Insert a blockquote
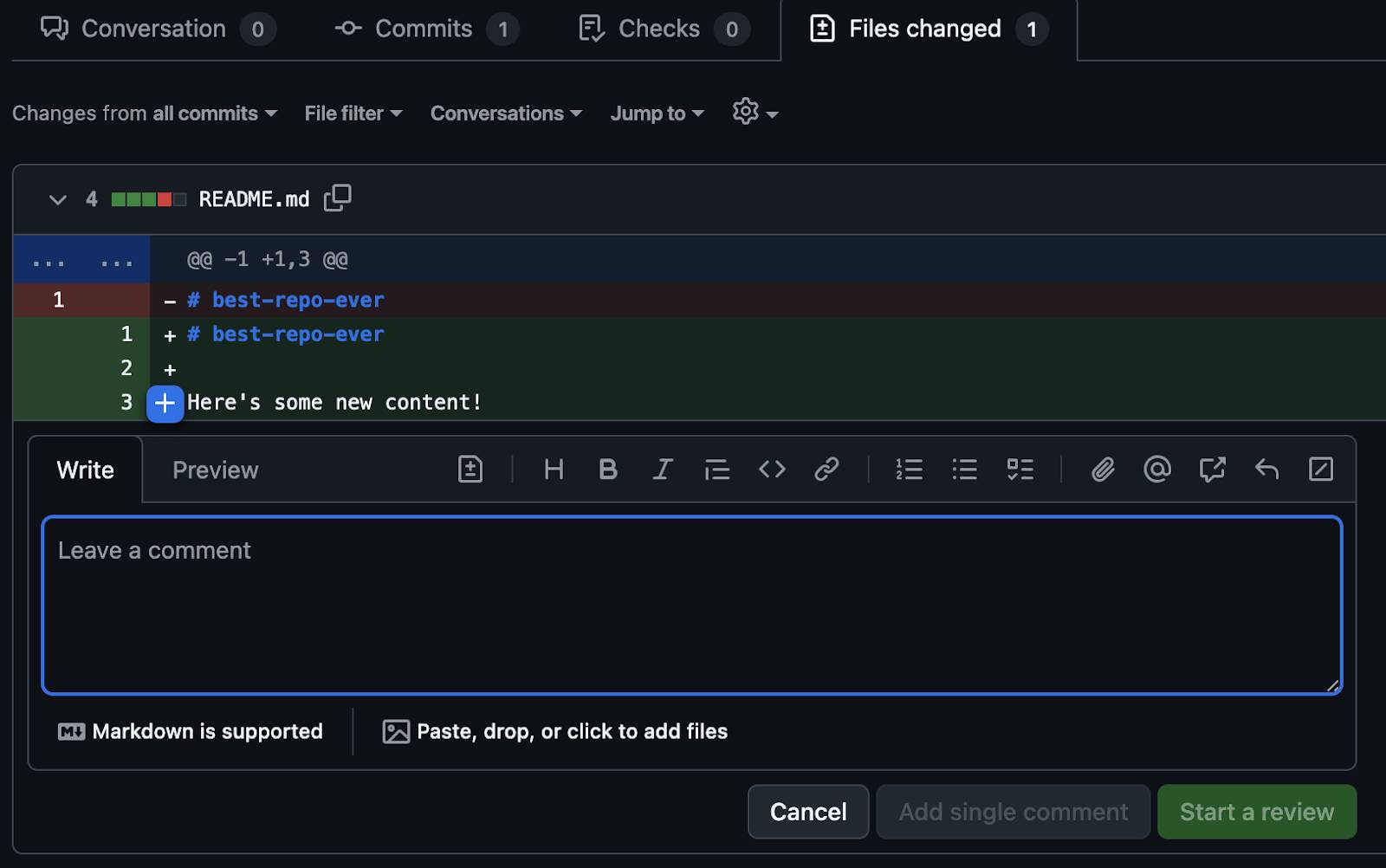Image resolution: width=1386 pixels, height=868 pixels. pyautogui.click(x=717, y=470)
